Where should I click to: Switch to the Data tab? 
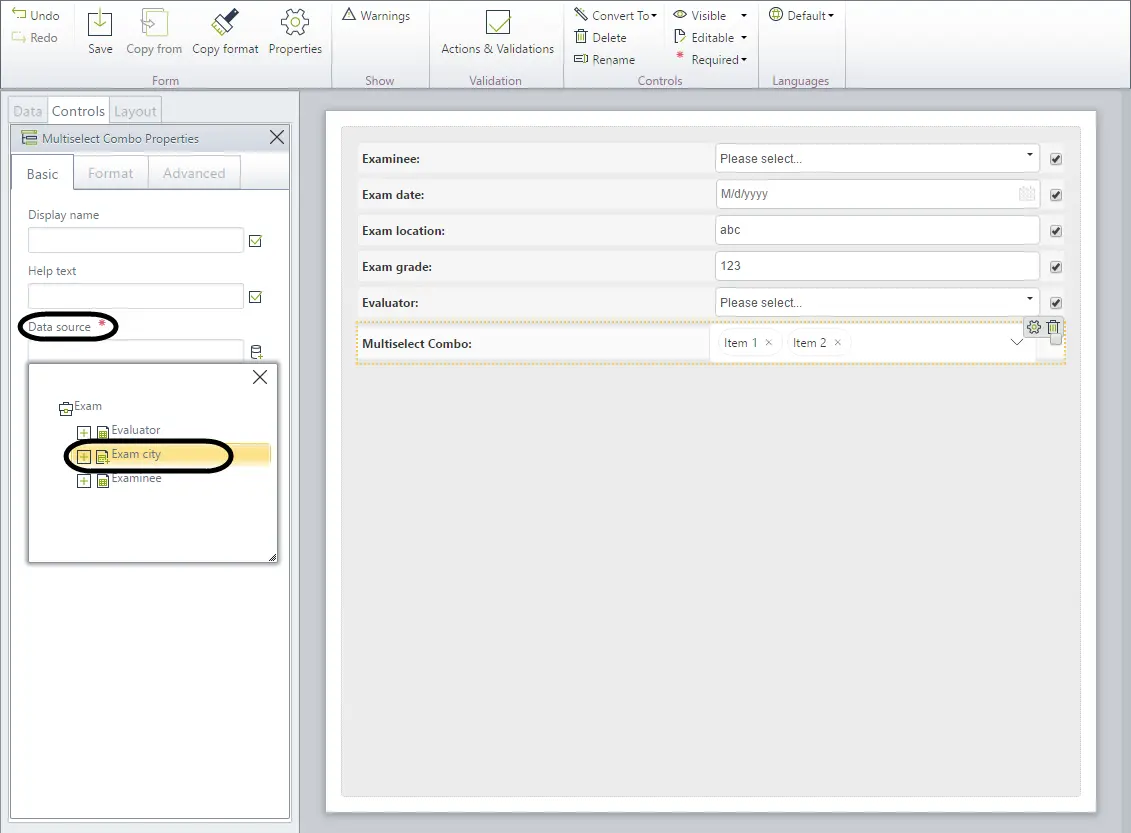pos(27,111)
